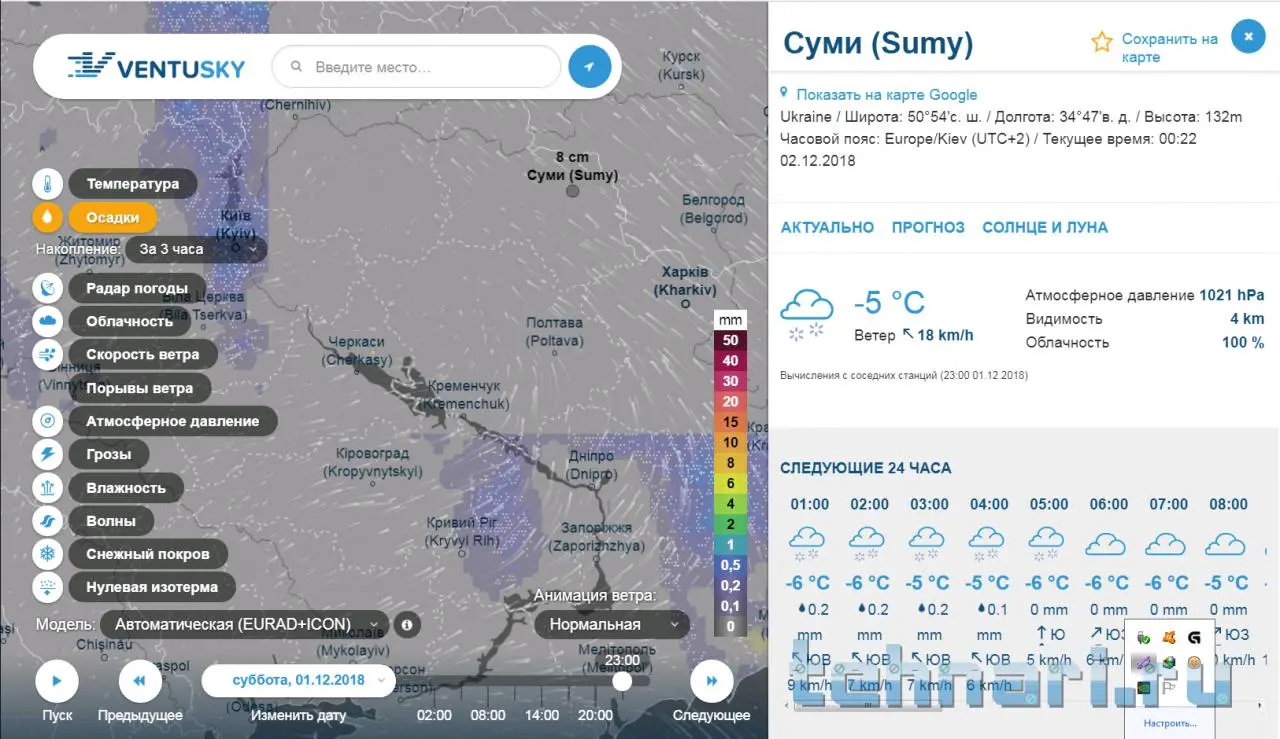Switch to the ПРОГНОЗ tab
The height and width of the screenshot is (739, 1280).
point(928,227)
